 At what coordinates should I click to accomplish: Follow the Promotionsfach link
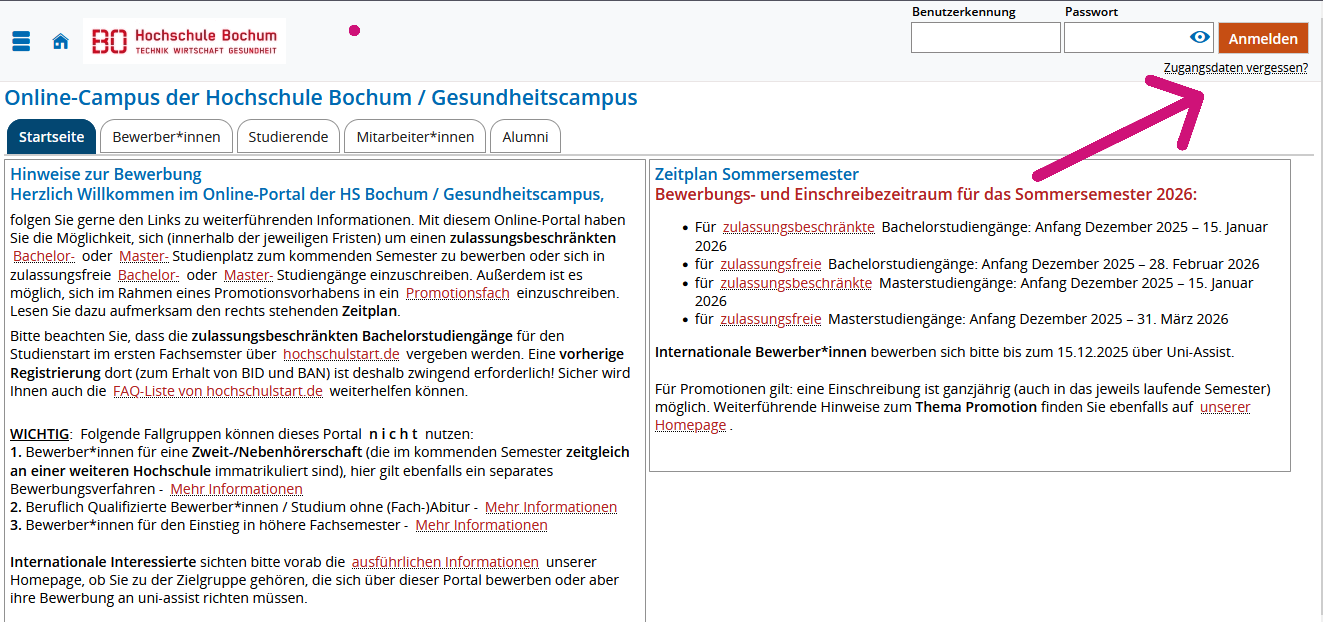(457, 293)
